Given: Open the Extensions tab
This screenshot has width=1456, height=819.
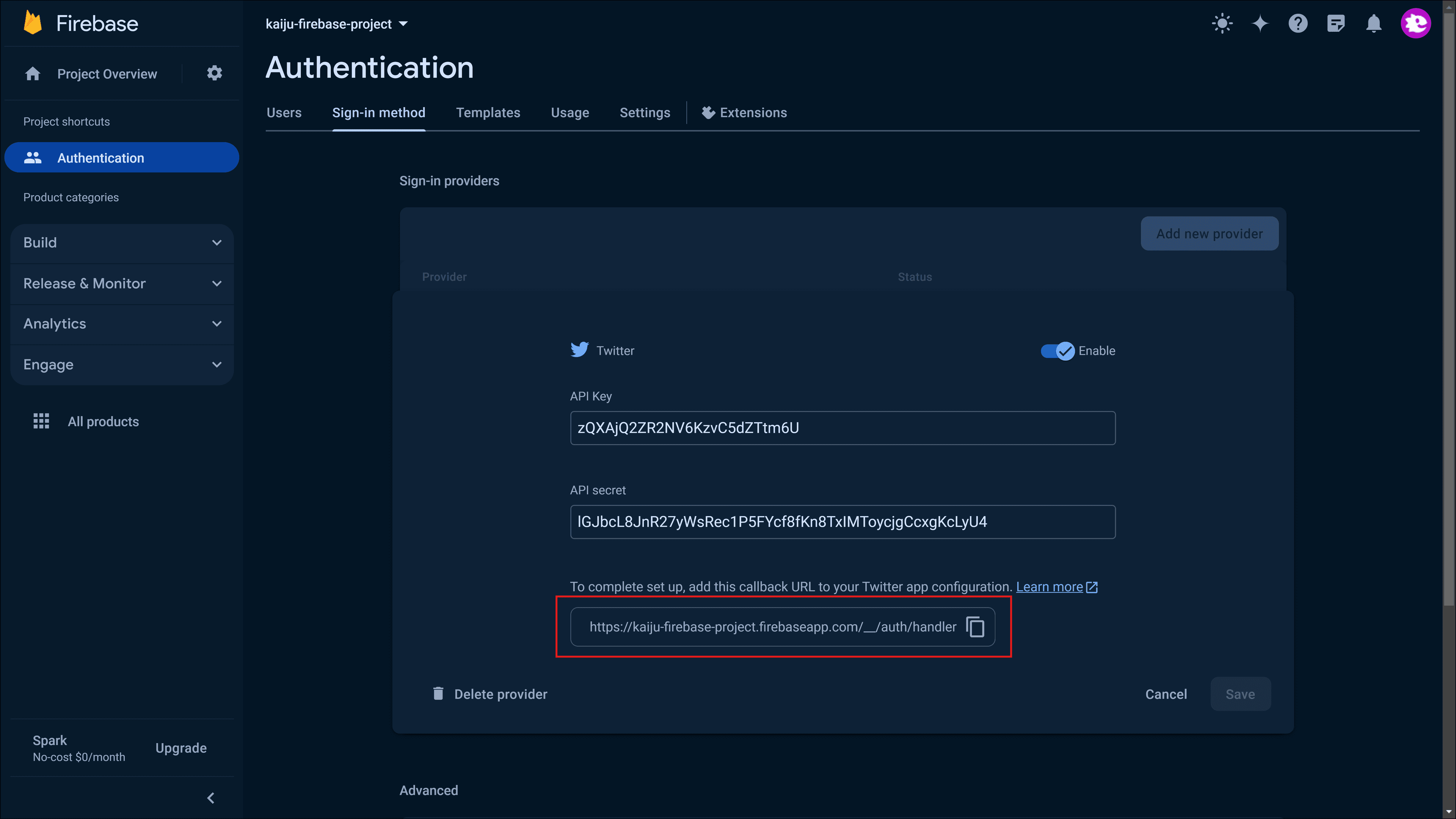Looking at the screenshot, I should (x=744, y=113).
